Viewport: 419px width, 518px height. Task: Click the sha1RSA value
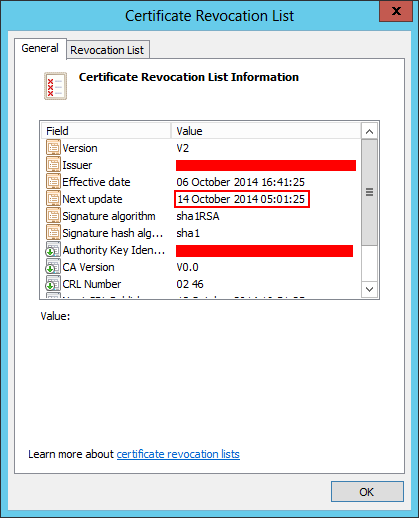[x=198, y=216]
